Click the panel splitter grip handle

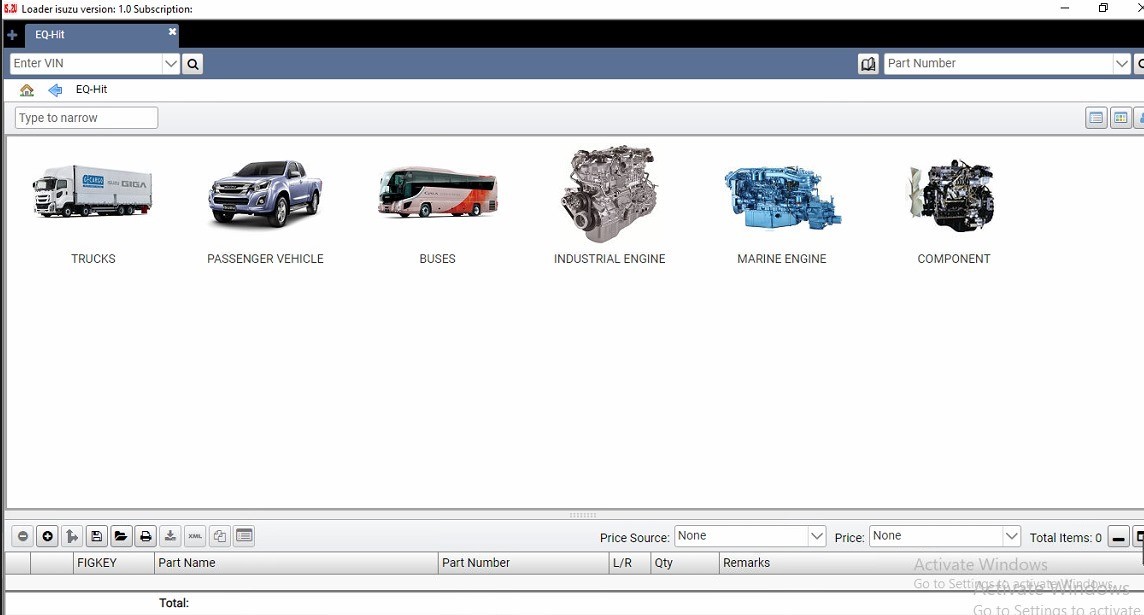tap(583, 515)
